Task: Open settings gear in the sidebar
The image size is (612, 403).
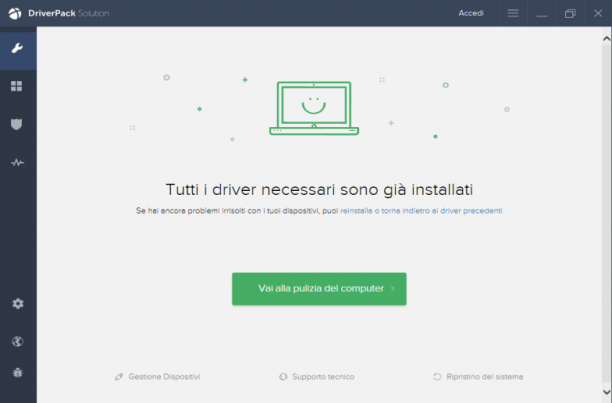Action: 18,304
